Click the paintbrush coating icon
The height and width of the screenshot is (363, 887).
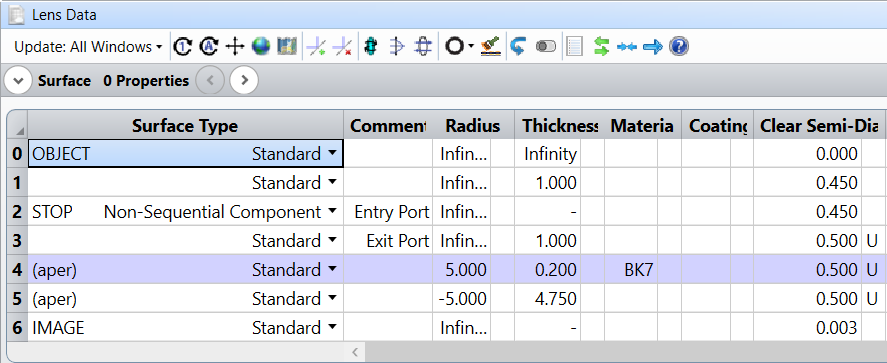tap(490, 46)
